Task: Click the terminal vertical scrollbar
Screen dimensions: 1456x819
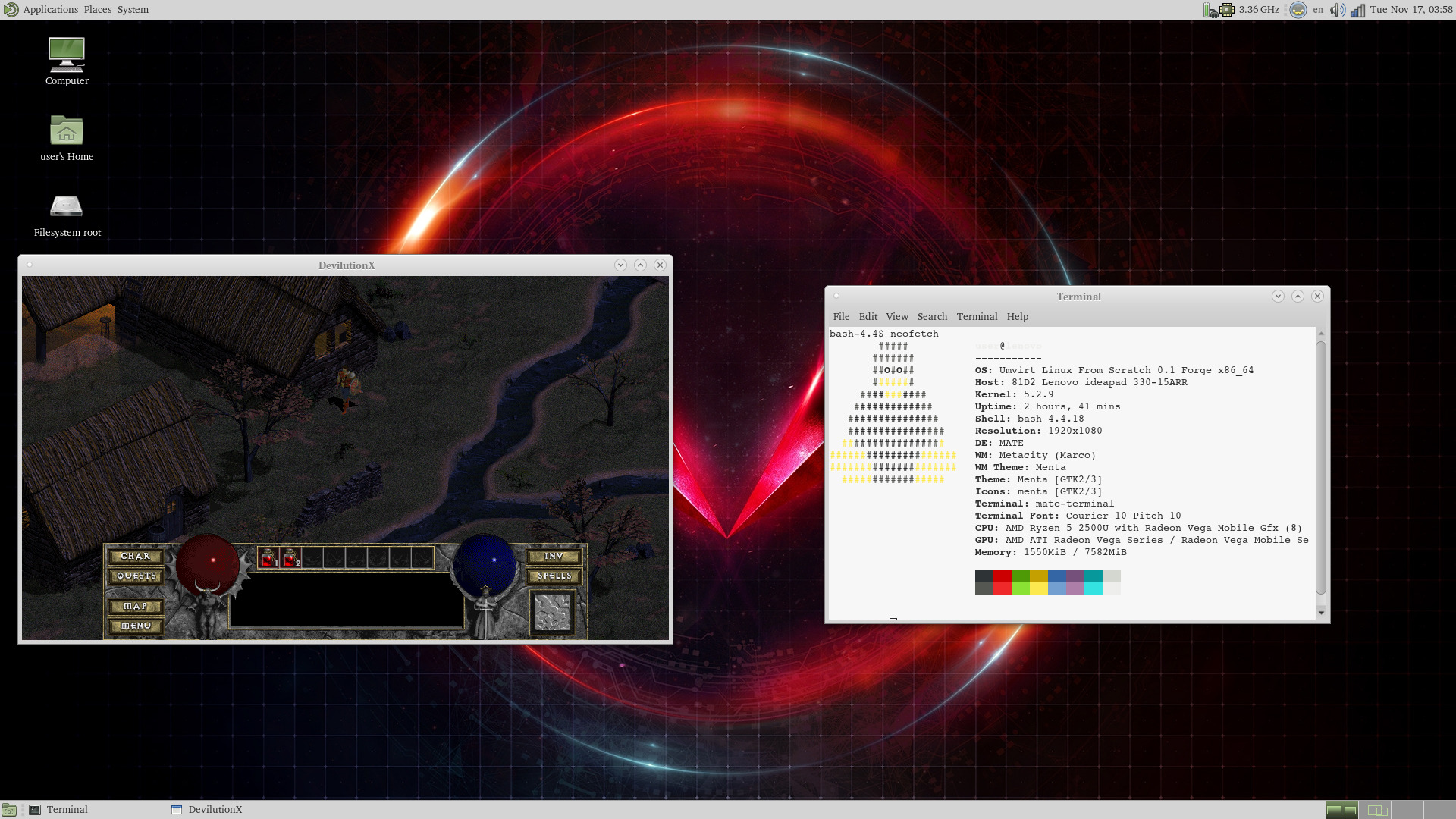Action: pyautogui.click(x=1321, y=468)
